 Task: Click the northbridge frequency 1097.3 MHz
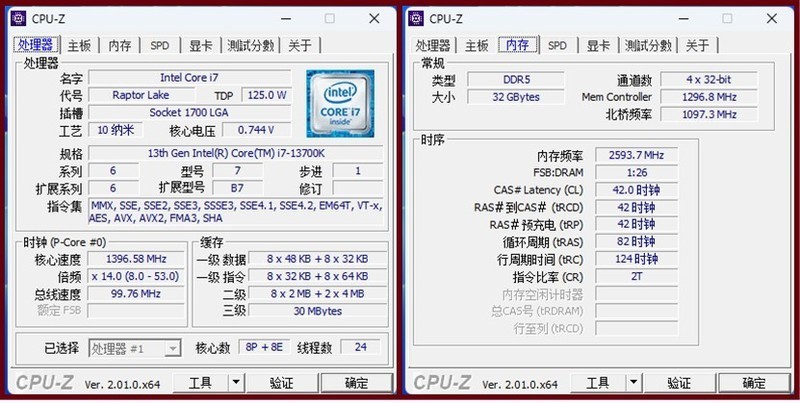(x=709, y=114)
